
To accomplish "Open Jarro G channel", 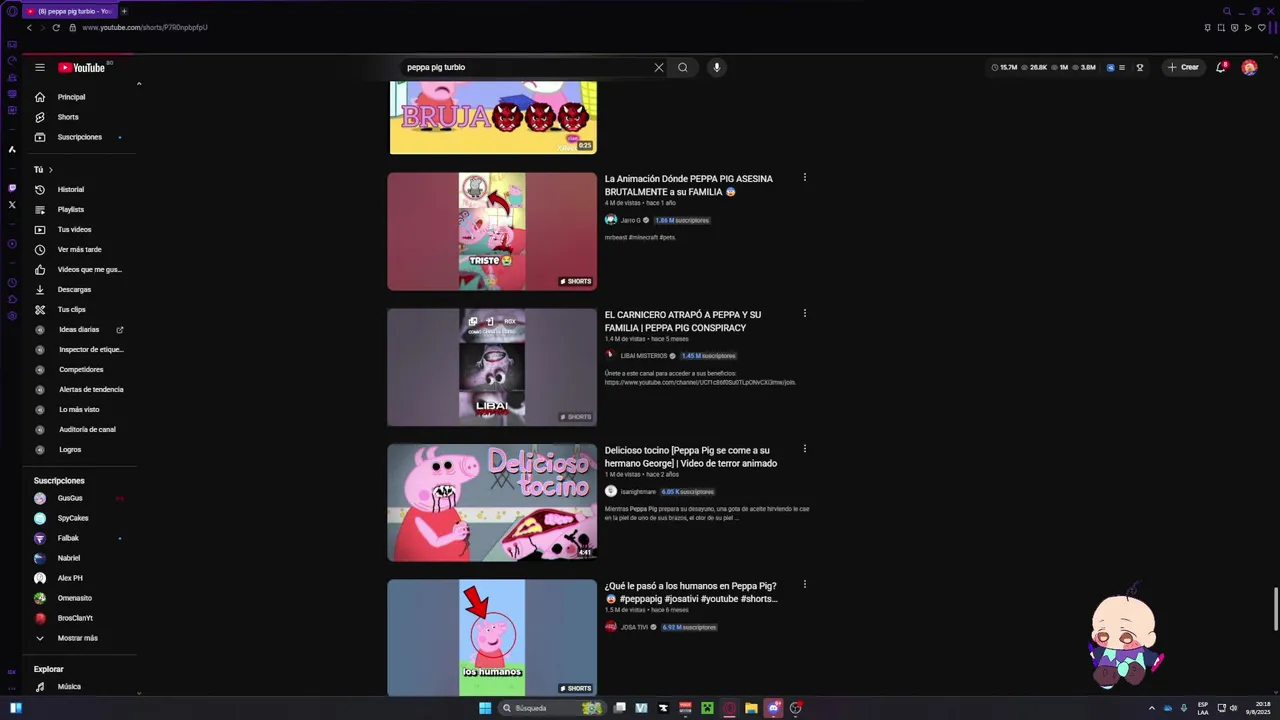I will pyautogui.click(x=630, y=220).
